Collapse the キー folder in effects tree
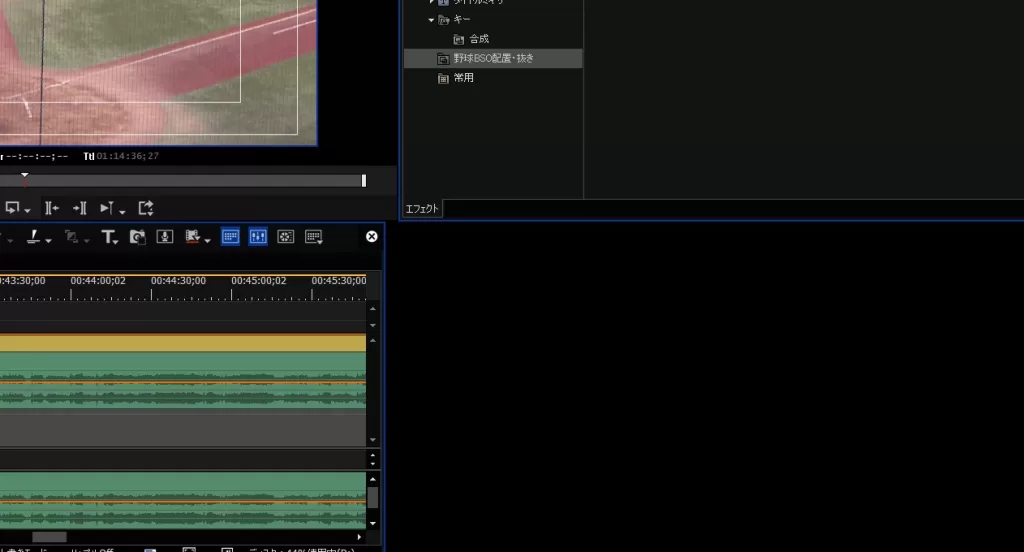This screenshot has height=552, width=1024. point(432,20)
